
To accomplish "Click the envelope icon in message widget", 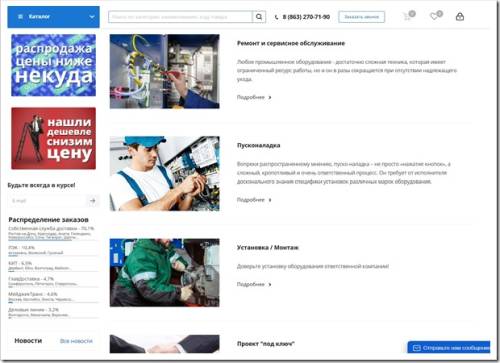I will (416, 348).
